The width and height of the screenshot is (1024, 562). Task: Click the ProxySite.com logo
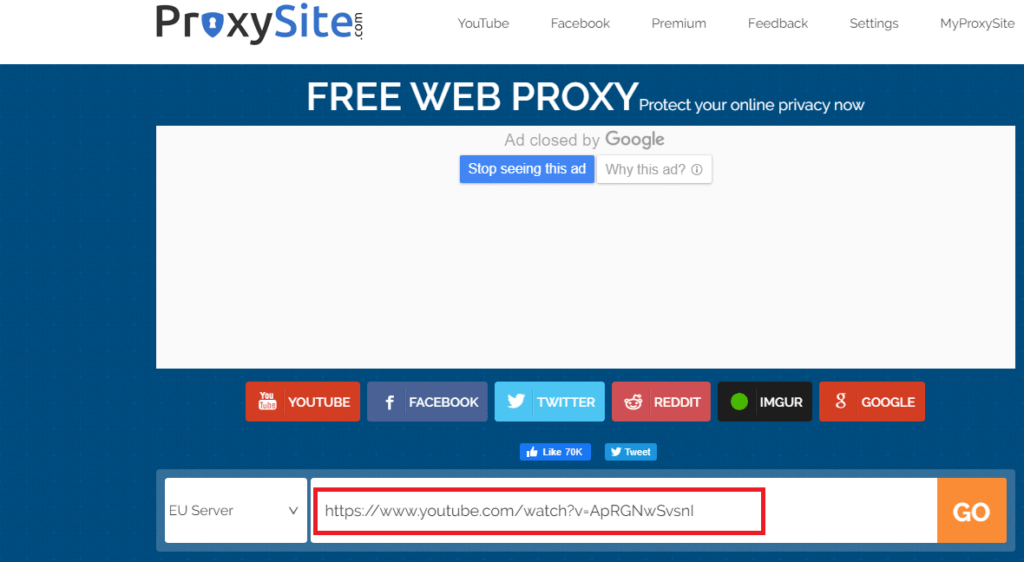coord(259,25)
